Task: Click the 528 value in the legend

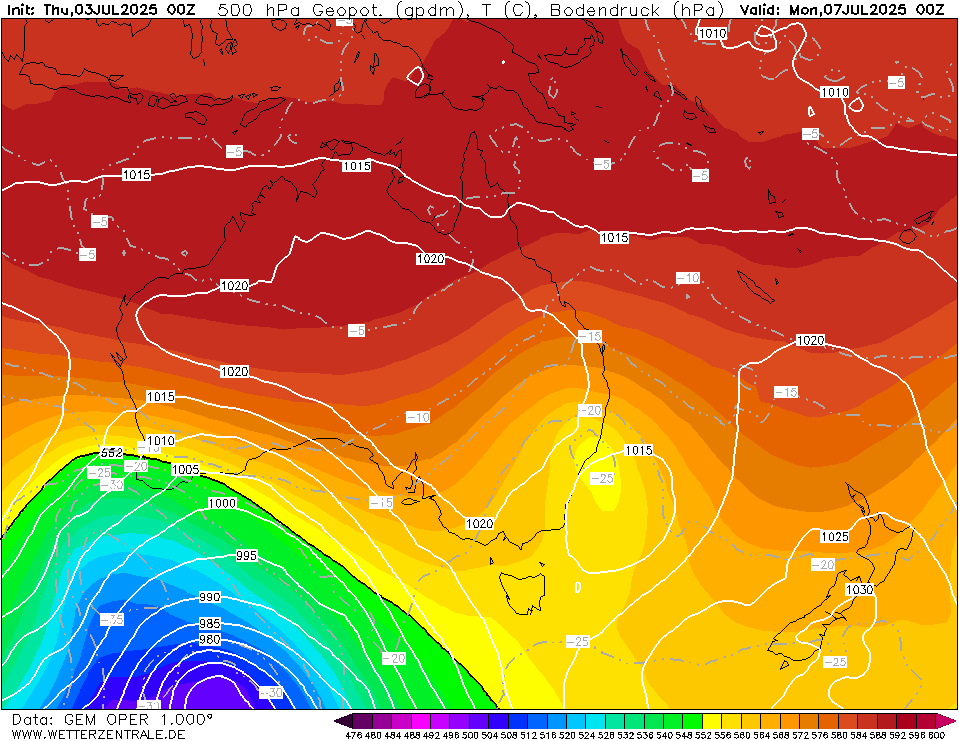Action: (x=605, y=735)
